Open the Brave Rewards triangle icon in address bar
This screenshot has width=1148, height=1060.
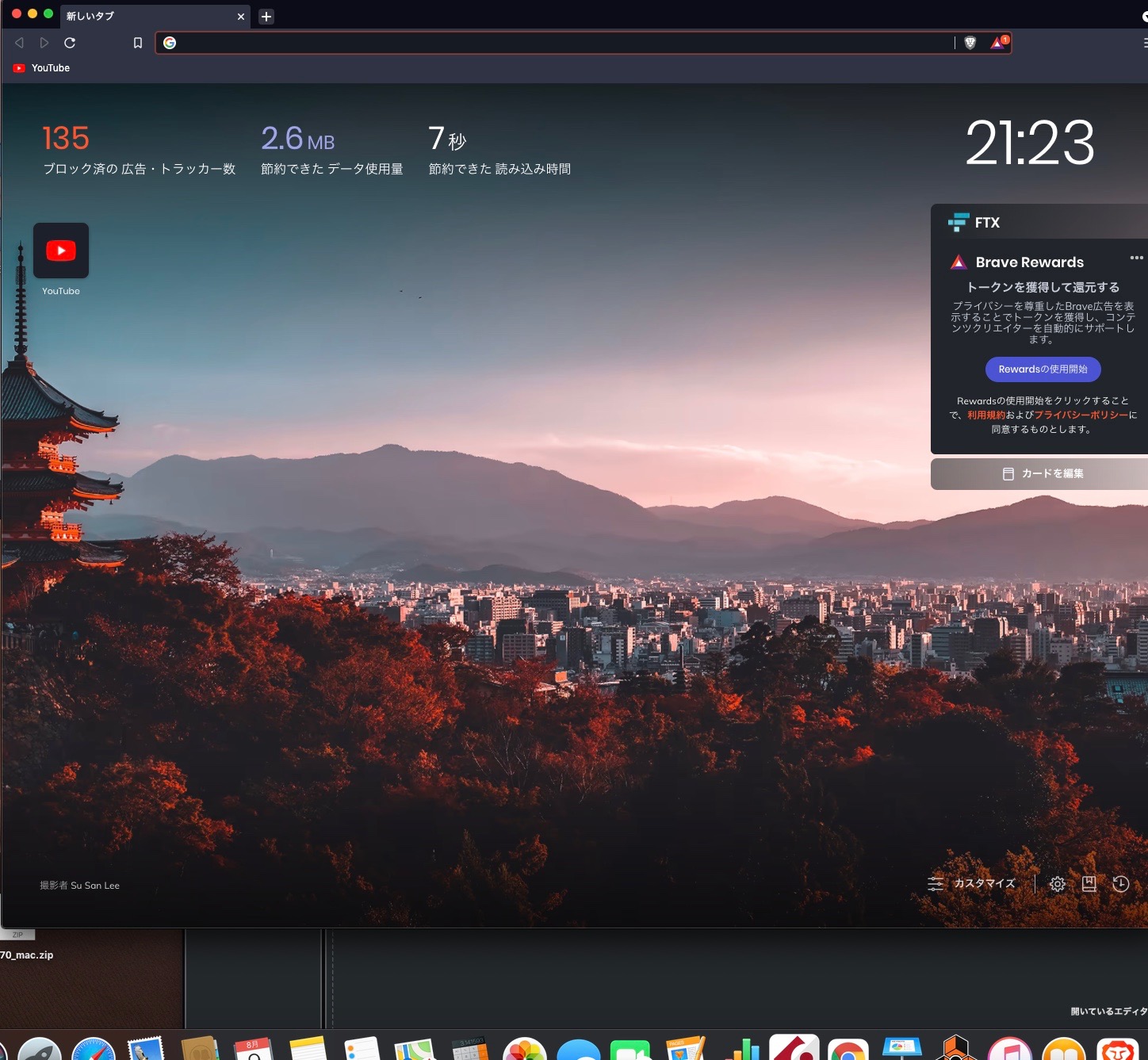tap(998, 43)
